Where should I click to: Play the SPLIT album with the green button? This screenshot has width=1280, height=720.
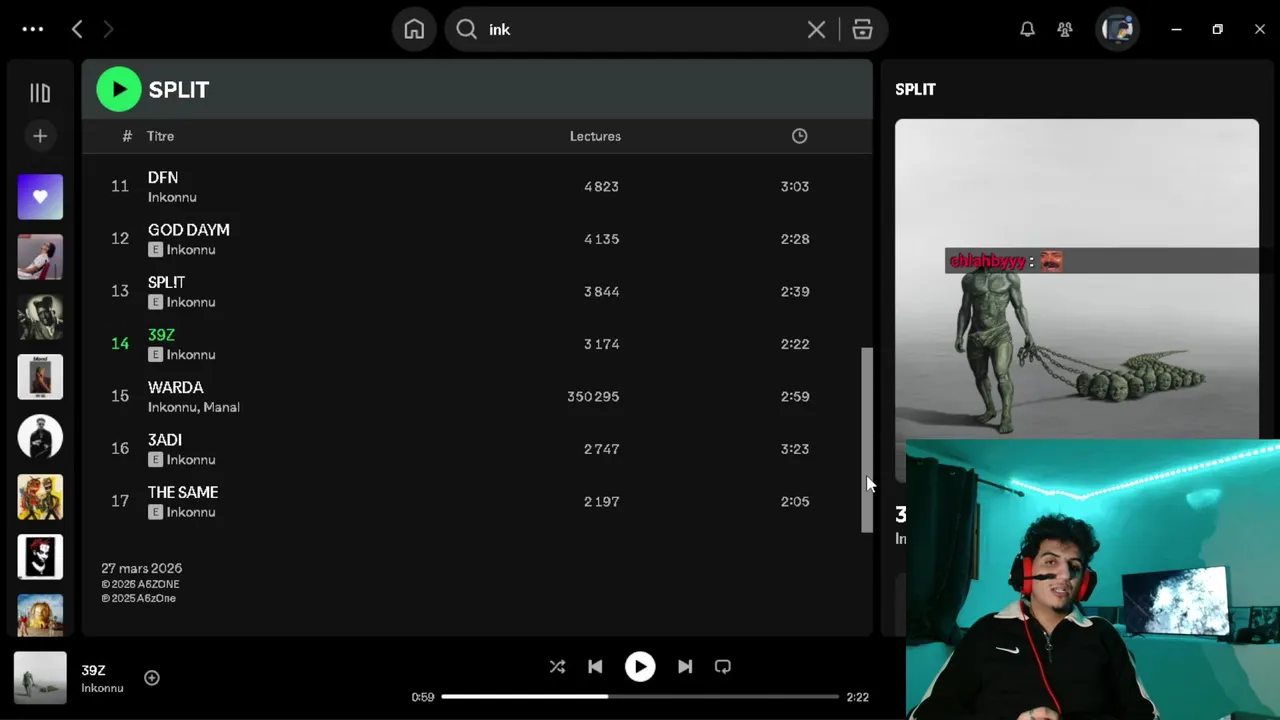[x=119, y=89]
